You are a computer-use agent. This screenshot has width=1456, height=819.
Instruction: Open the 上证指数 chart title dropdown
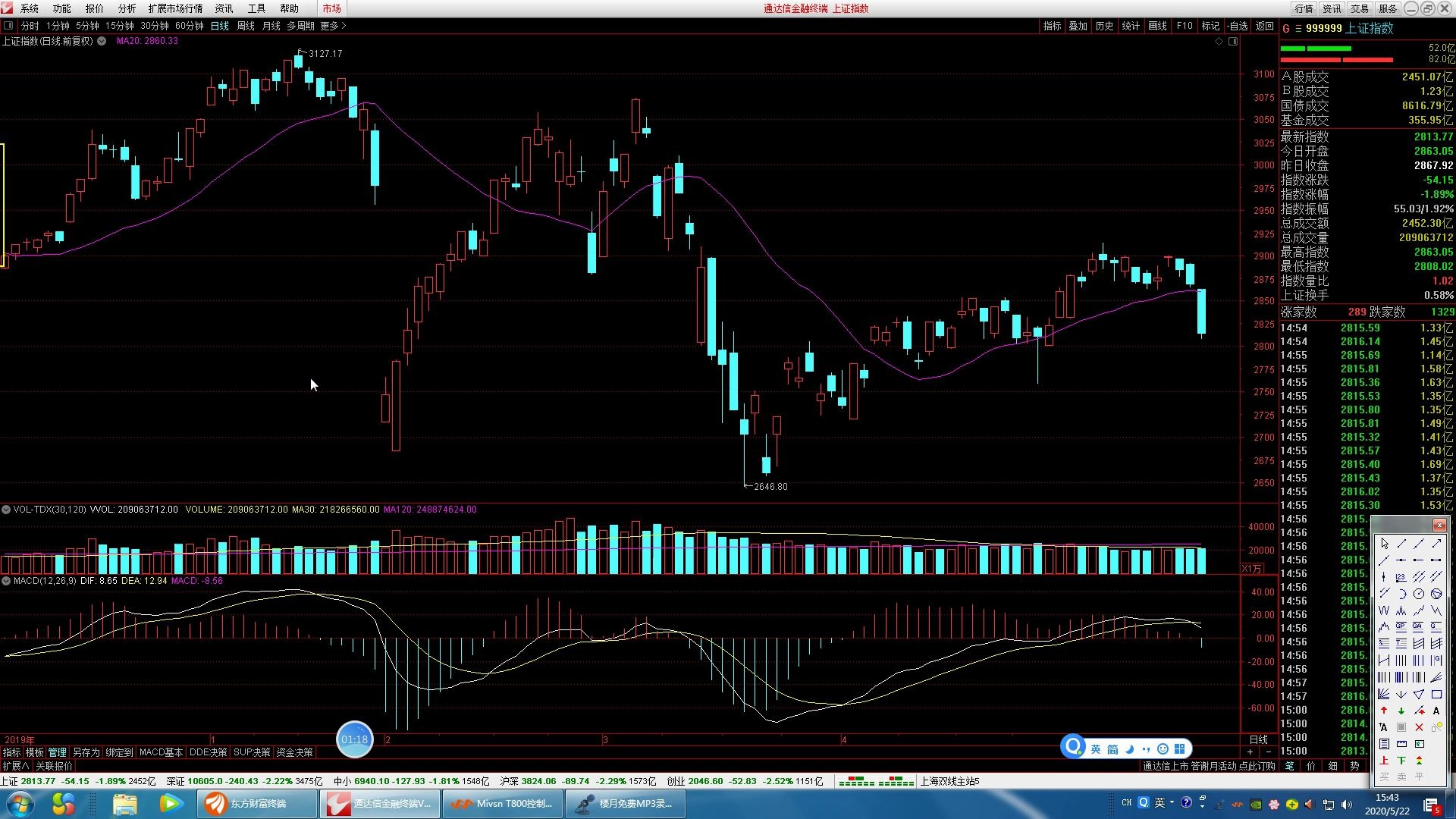pyautogui.click(x=102, y=41)
